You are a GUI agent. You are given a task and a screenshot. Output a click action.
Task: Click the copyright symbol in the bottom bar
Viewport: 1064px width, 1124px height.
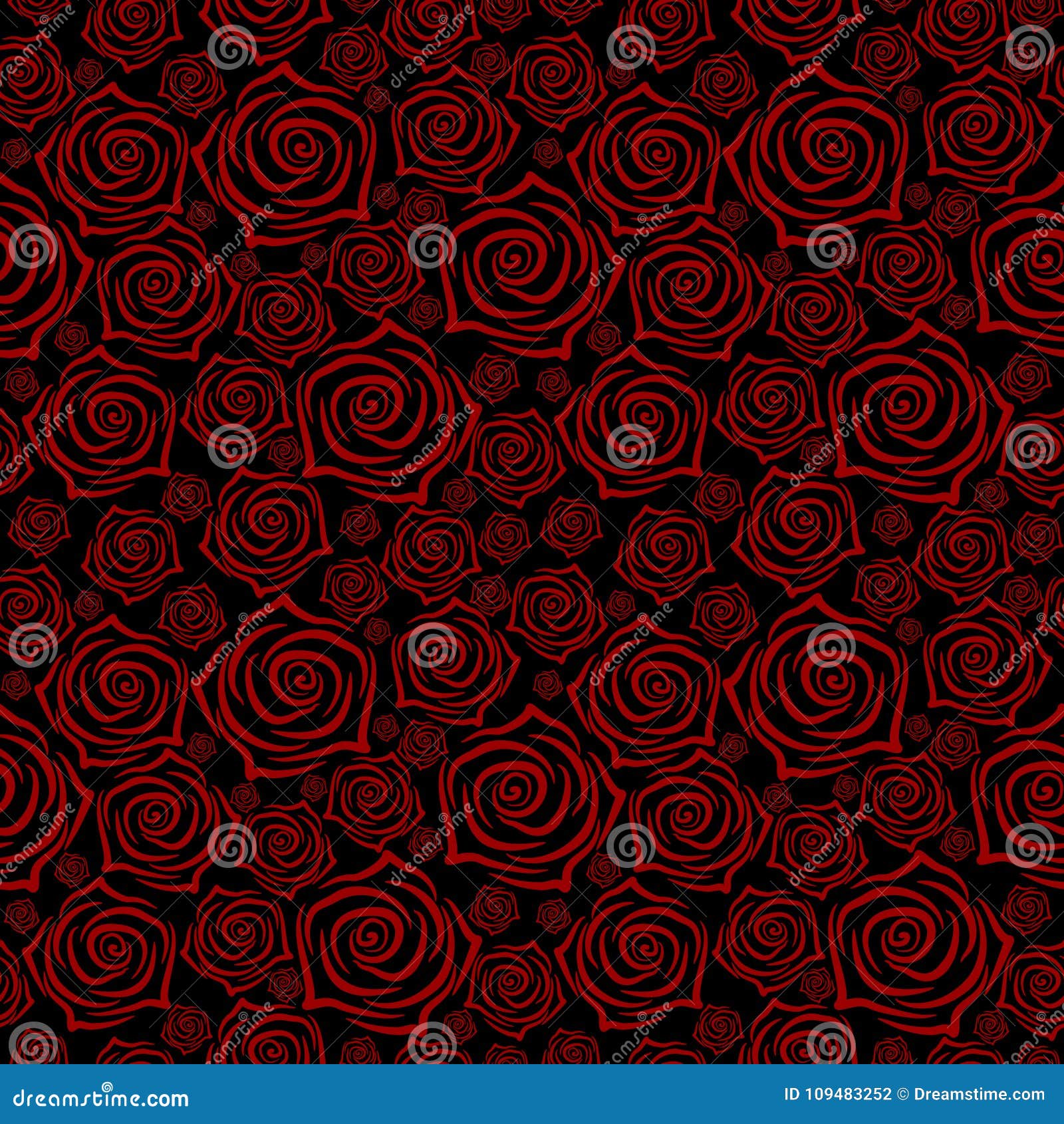point(901,1093)
